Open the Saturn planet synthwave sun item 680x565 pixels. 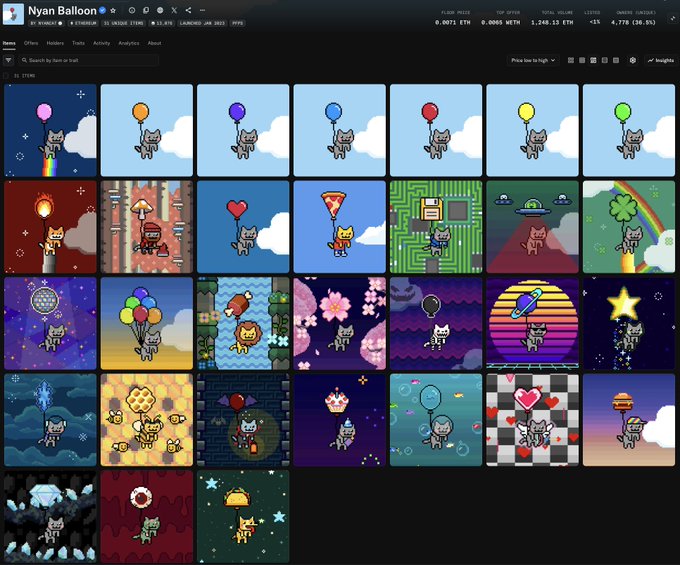(532, 323)
